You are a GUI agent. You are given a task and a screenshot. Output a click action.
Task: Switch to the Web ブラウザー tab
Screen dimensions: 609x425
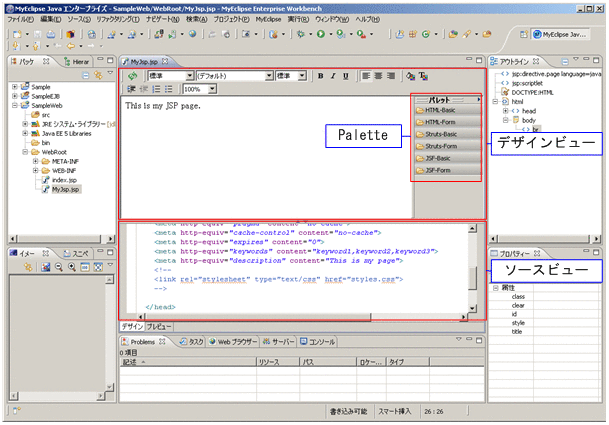tap(236, 341)
